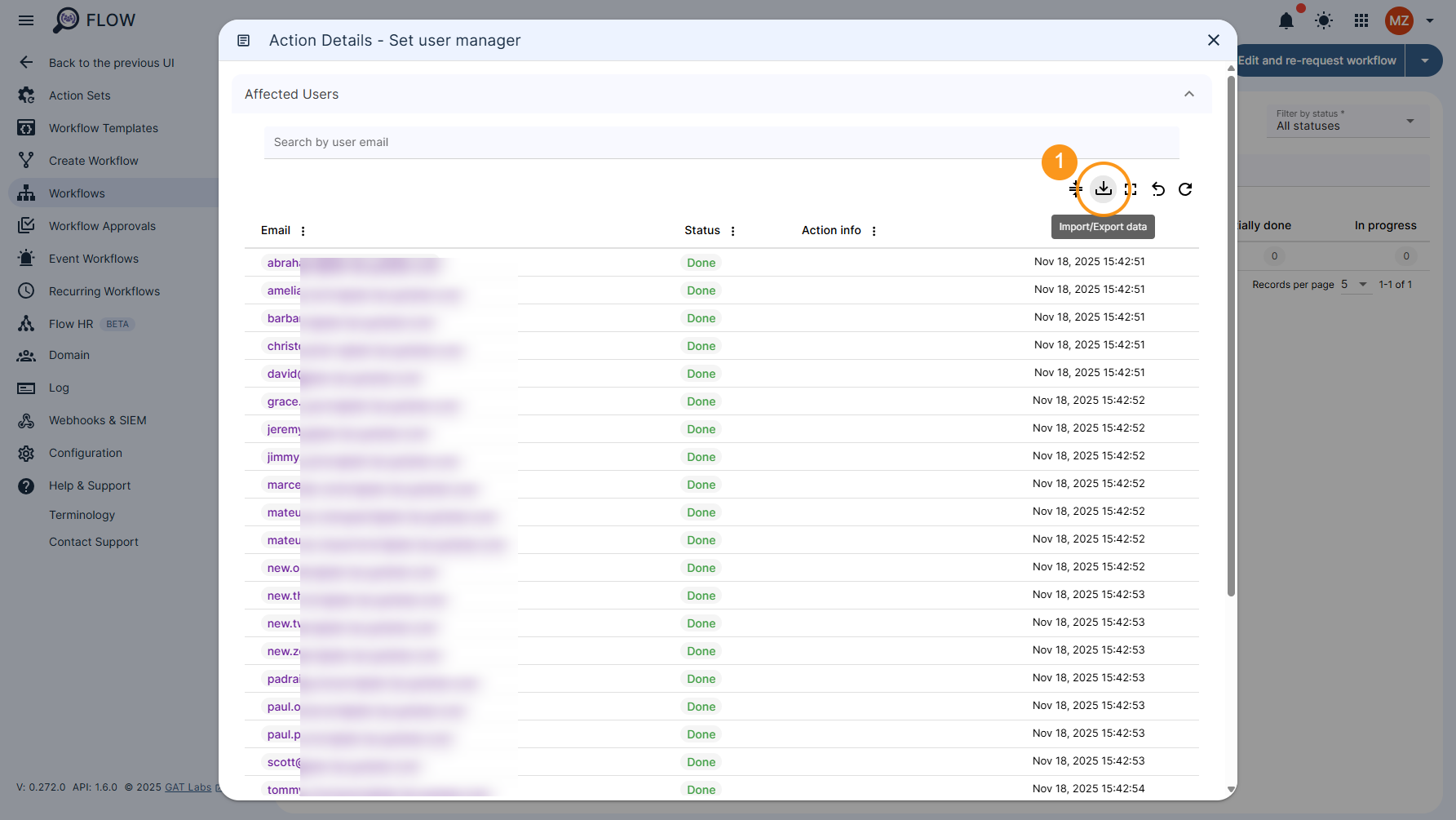Open the notifications bell
1456x820 pixels.
click(1286, 21)
